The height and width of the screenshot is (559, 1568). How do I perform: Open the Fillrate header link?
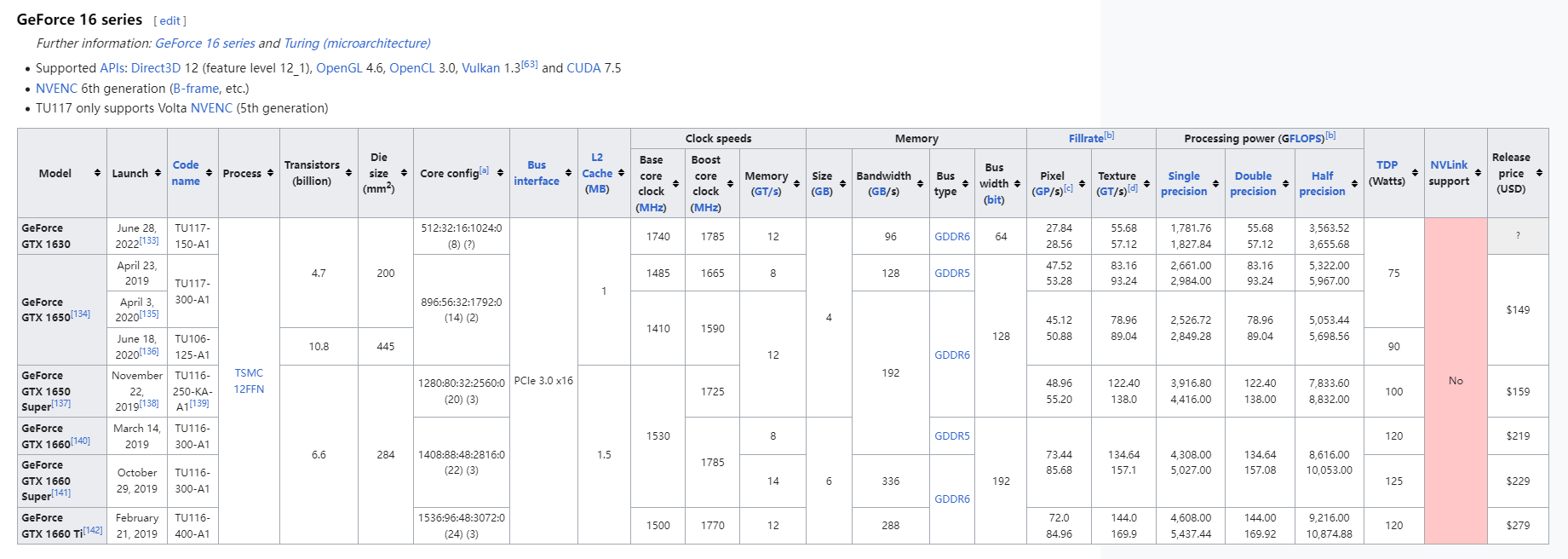coord(1086,139)
